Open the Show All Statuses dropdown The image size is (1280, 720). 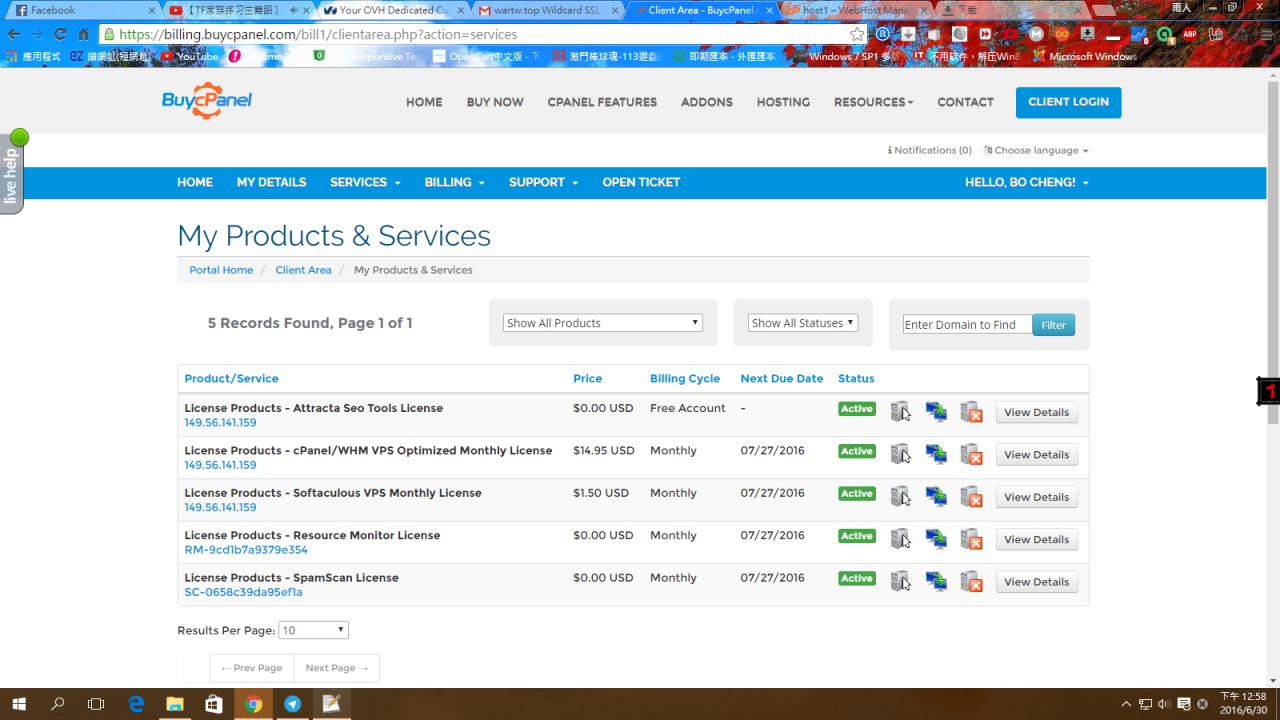(803, 323)
